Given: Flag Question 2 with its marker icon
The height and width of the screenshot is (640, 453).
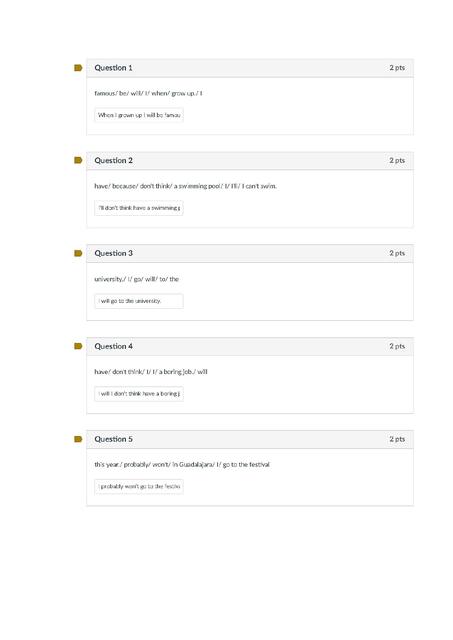Looking at the screenshot, I should [78, 160].
